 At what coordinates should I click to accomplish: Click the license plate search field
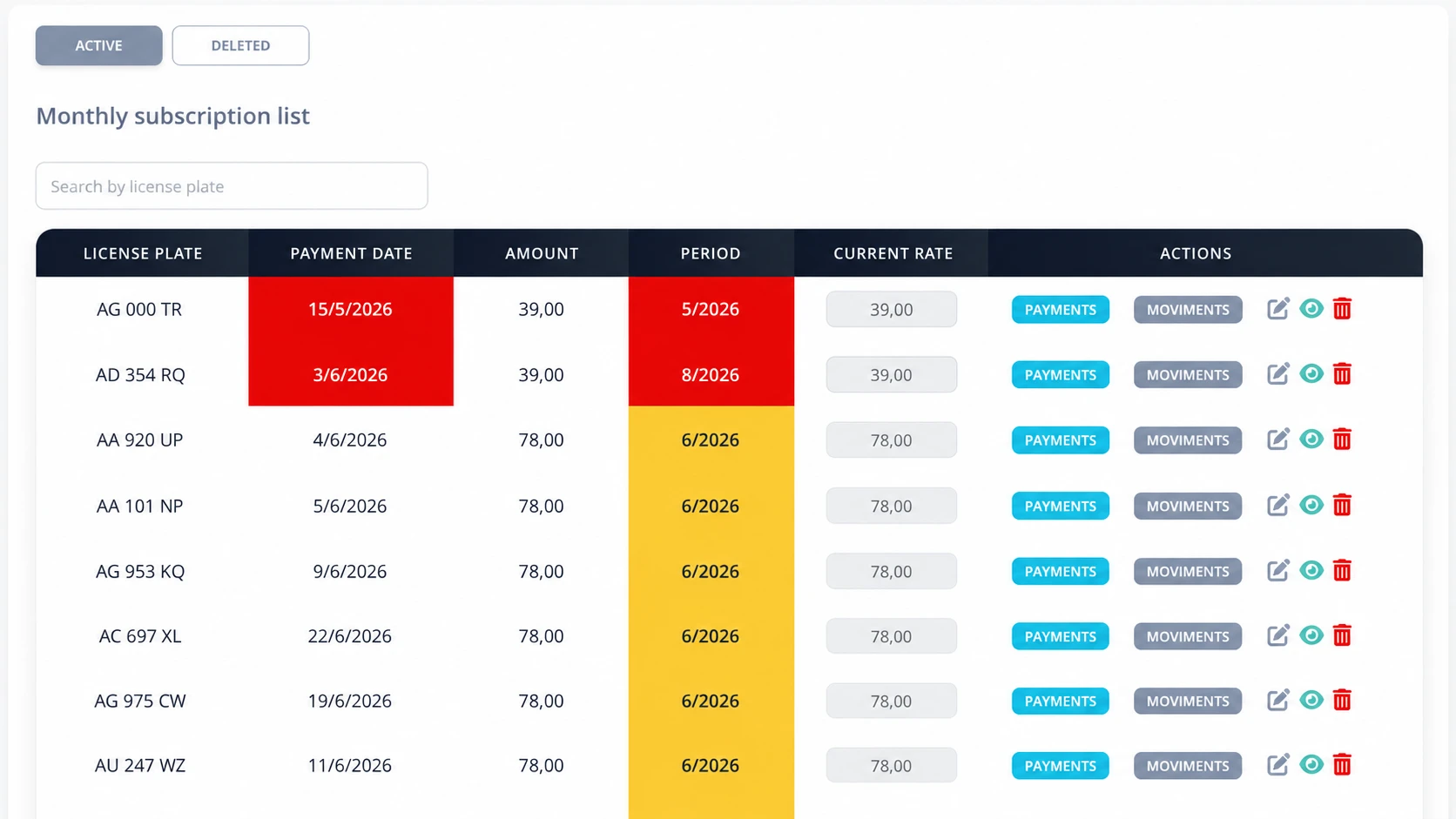[232, 186]
